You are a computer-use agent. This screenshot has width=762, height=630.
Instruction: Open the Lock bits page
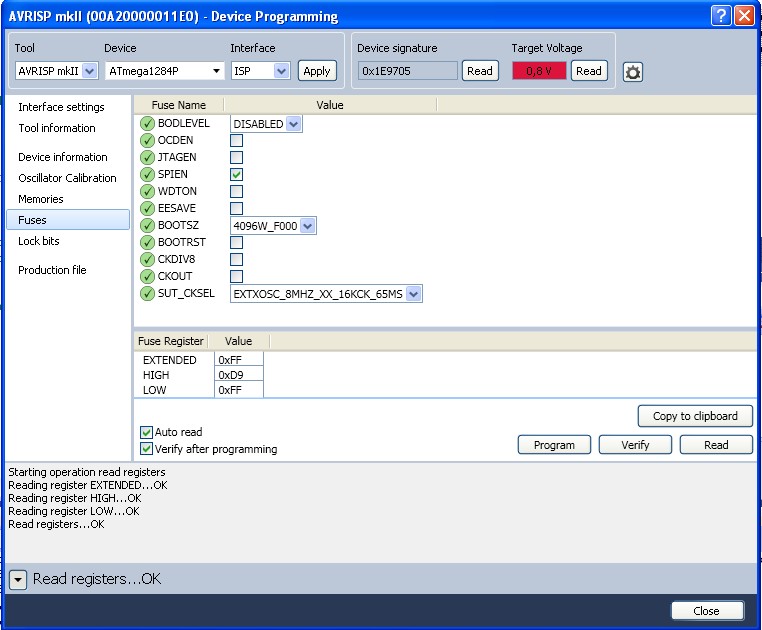pyautogui.click(x=38, y=241)
